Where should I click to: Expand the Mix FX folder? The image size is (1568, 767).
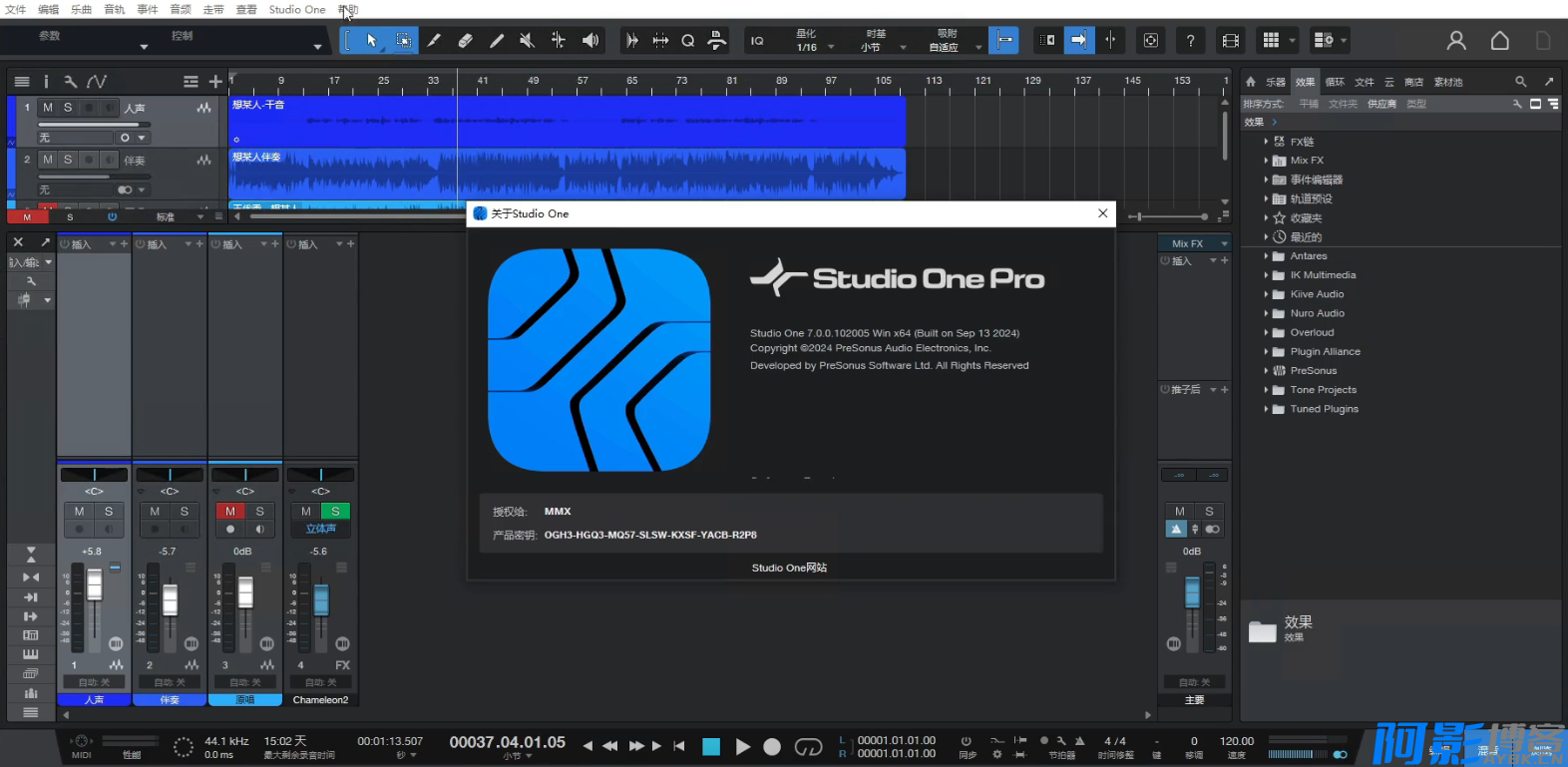click(1266, 161)
